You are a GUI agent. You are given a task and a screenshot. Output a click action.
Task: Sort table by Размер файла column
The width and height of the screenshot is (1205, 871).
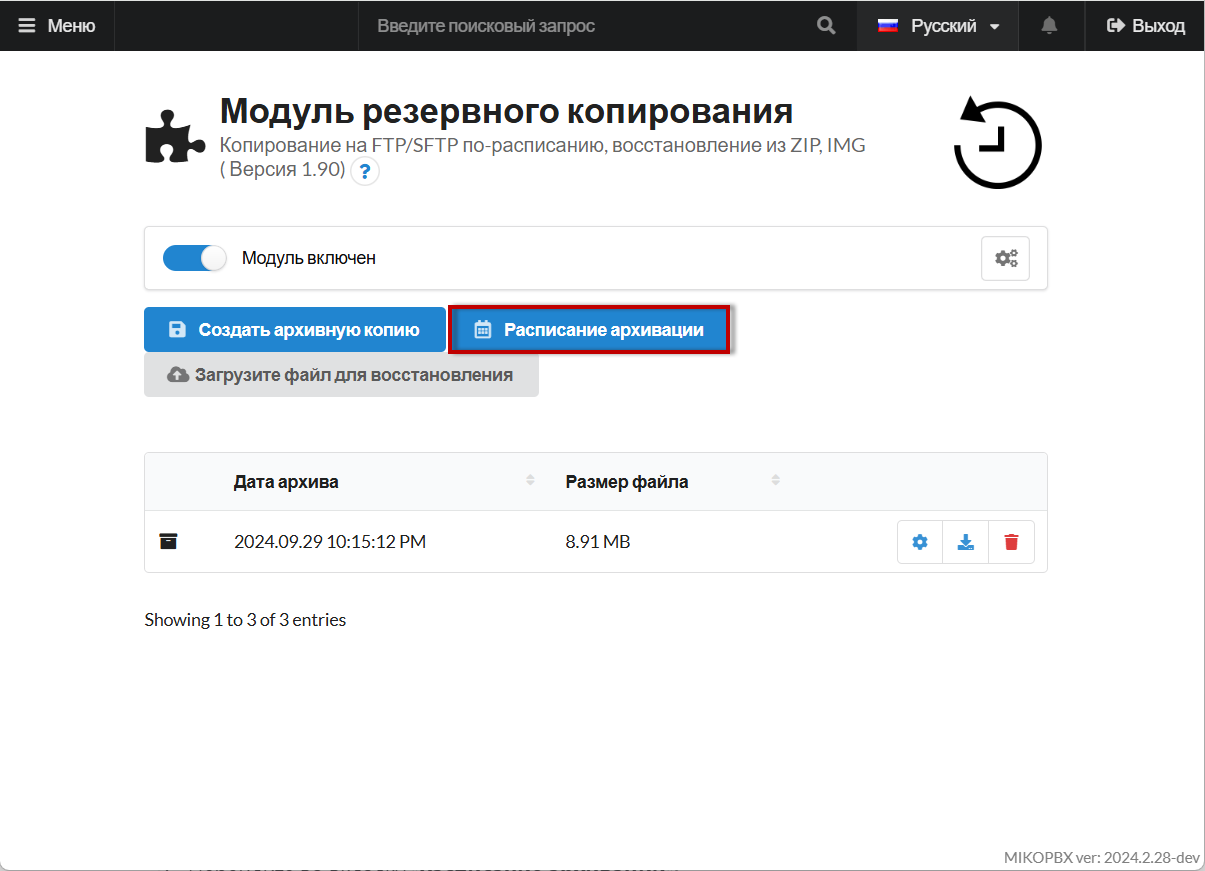(627, 482)
